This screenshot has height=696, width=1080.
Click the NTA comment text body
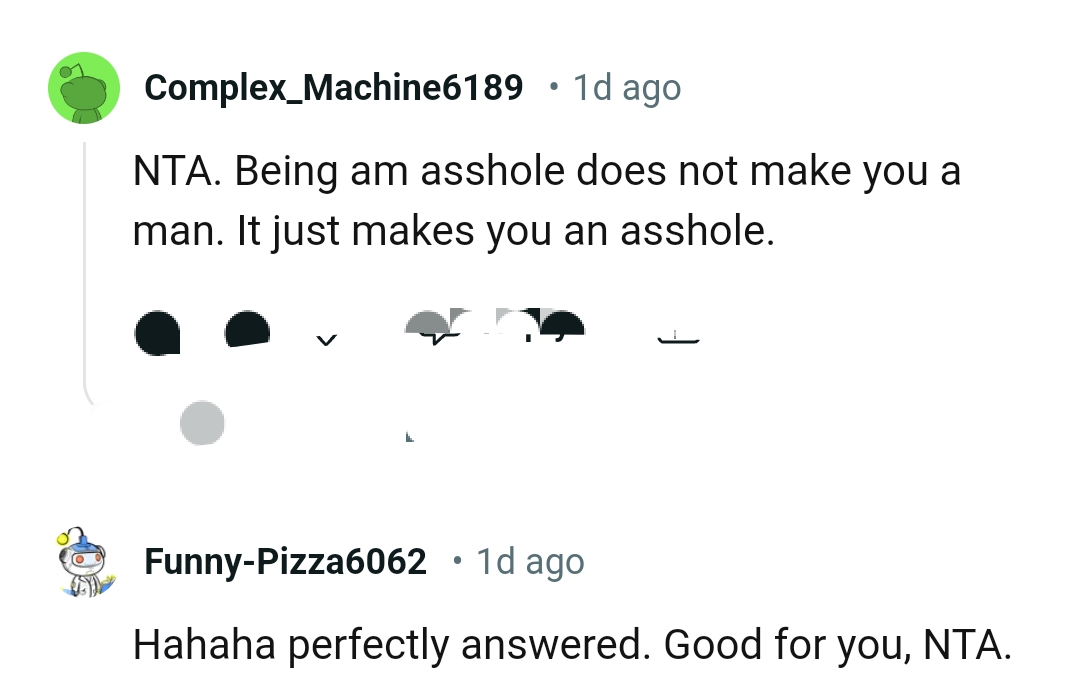(x=546, y=200)
